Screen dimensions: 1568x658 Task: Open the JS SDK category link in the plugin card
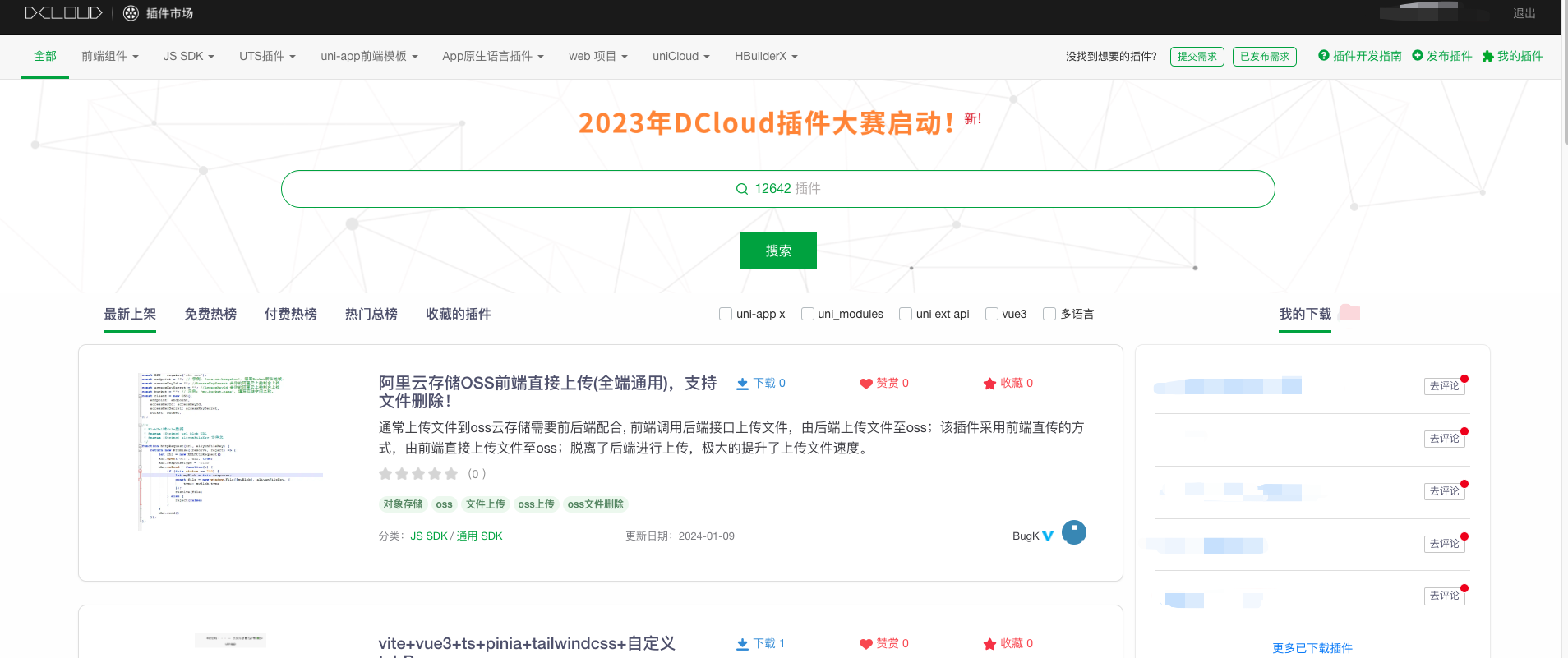[429, 536]
